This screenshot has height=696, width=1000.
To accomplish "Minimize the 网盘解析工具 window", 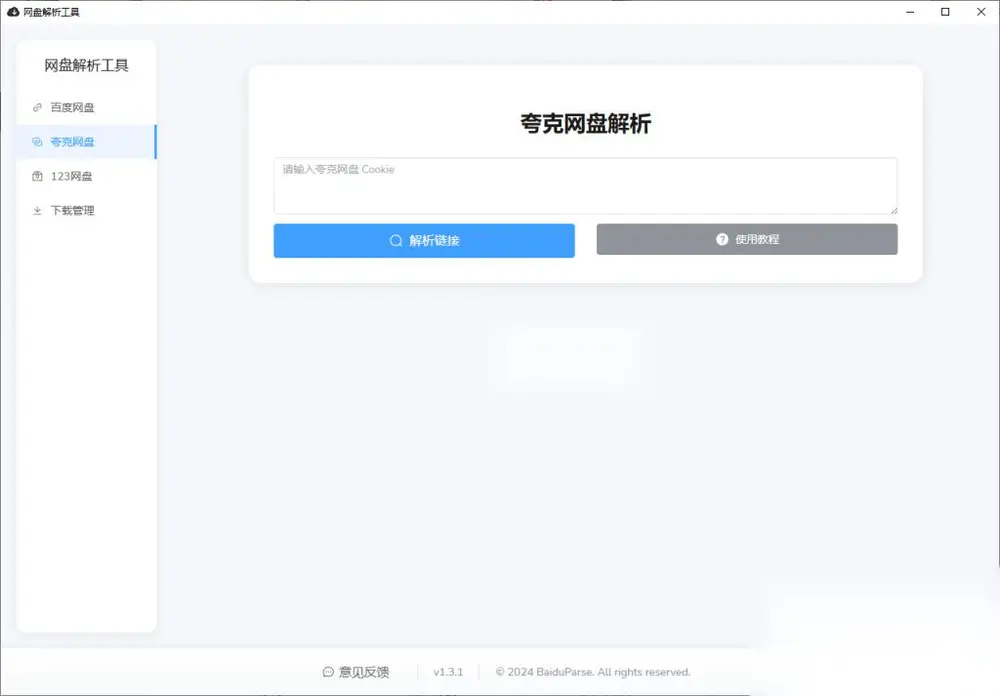I will point(910,12).
